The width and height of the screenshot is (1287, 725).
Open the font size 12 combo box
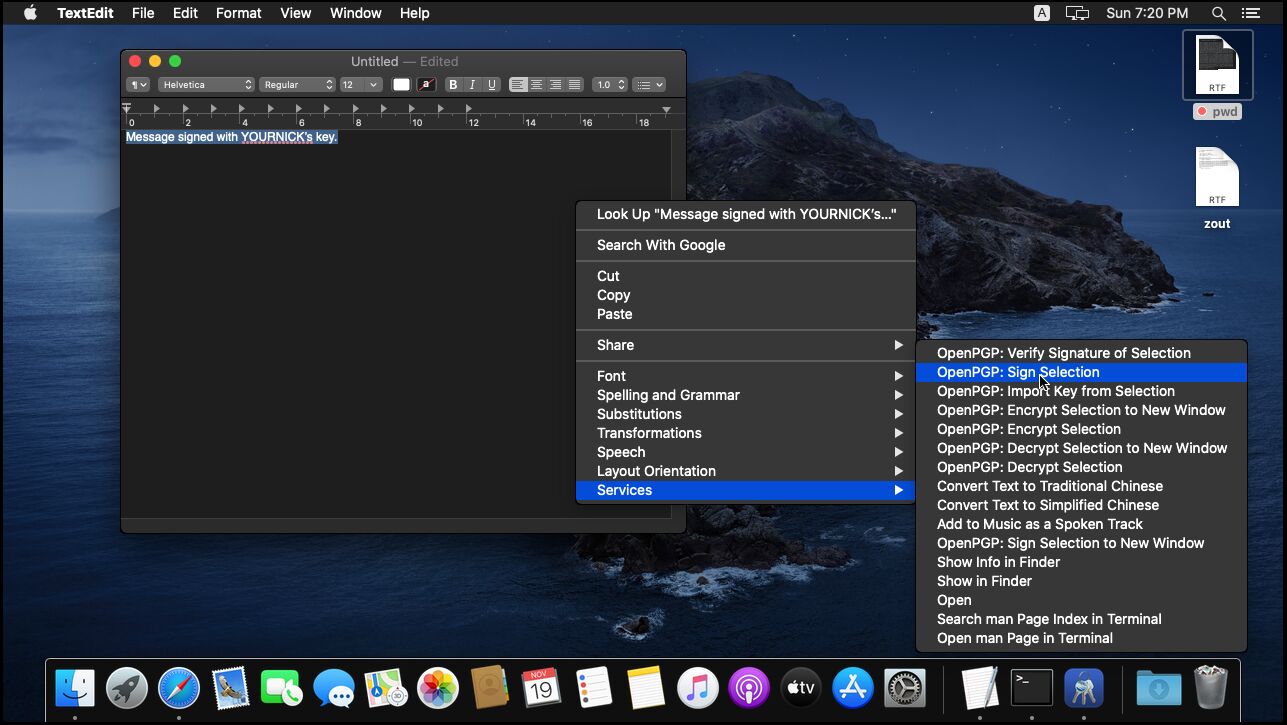360,85
